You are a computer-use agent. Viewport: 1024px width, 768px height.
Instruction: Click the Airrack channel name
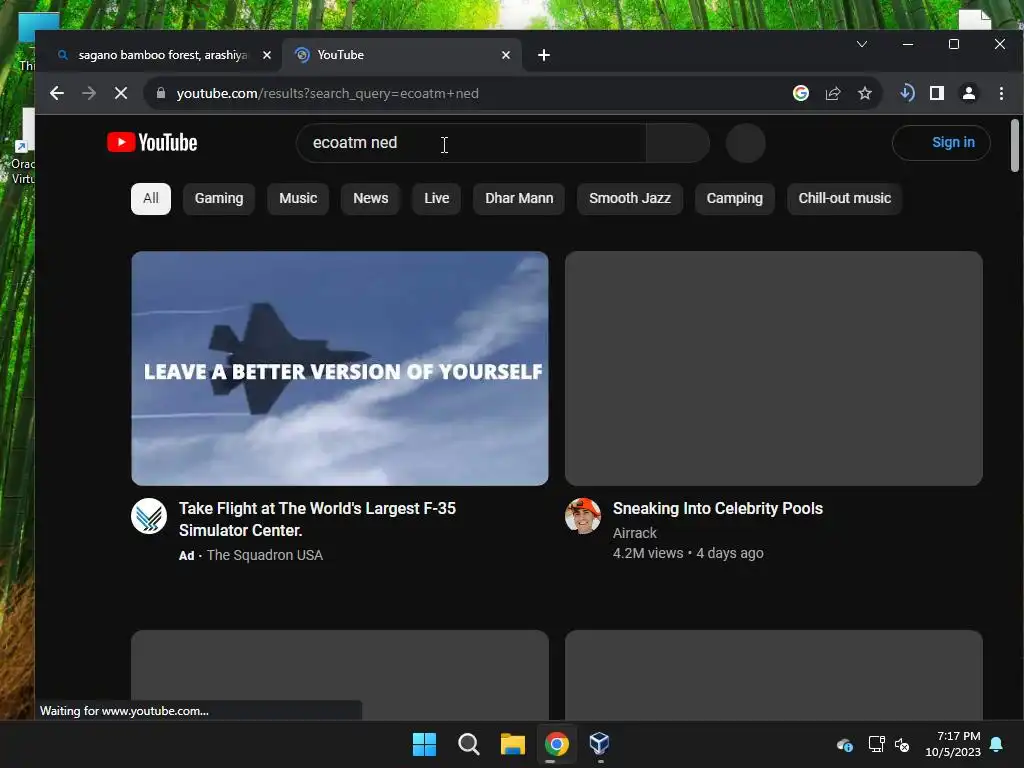click(x=635, y=533)
